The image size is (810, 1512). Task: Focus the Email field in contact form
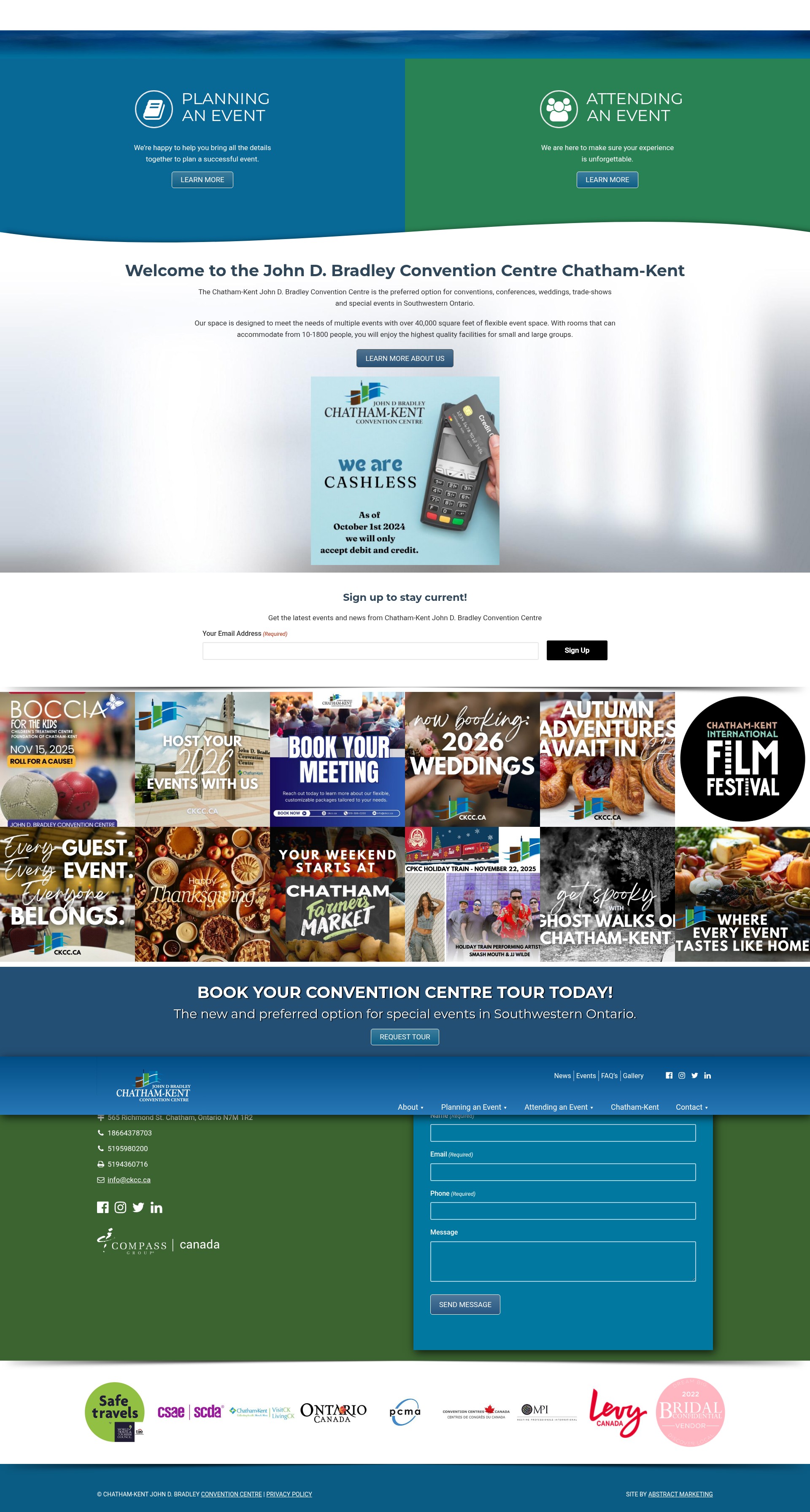563,1172
